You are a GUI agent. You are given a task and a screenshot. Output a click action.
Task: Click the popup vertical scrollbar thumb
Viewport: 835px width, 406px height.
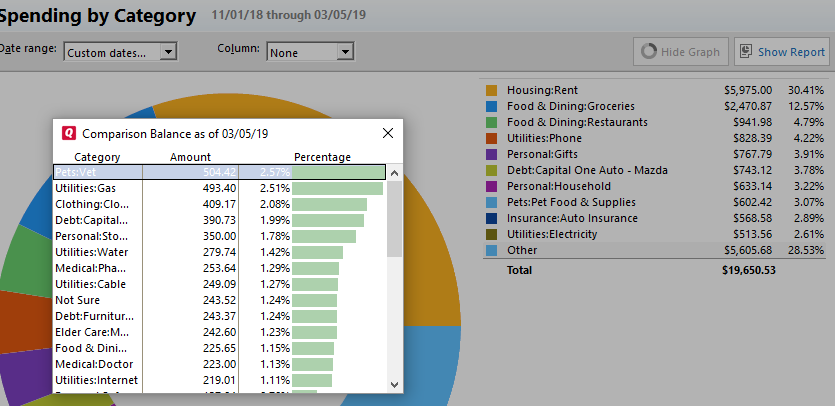[395, 219]
